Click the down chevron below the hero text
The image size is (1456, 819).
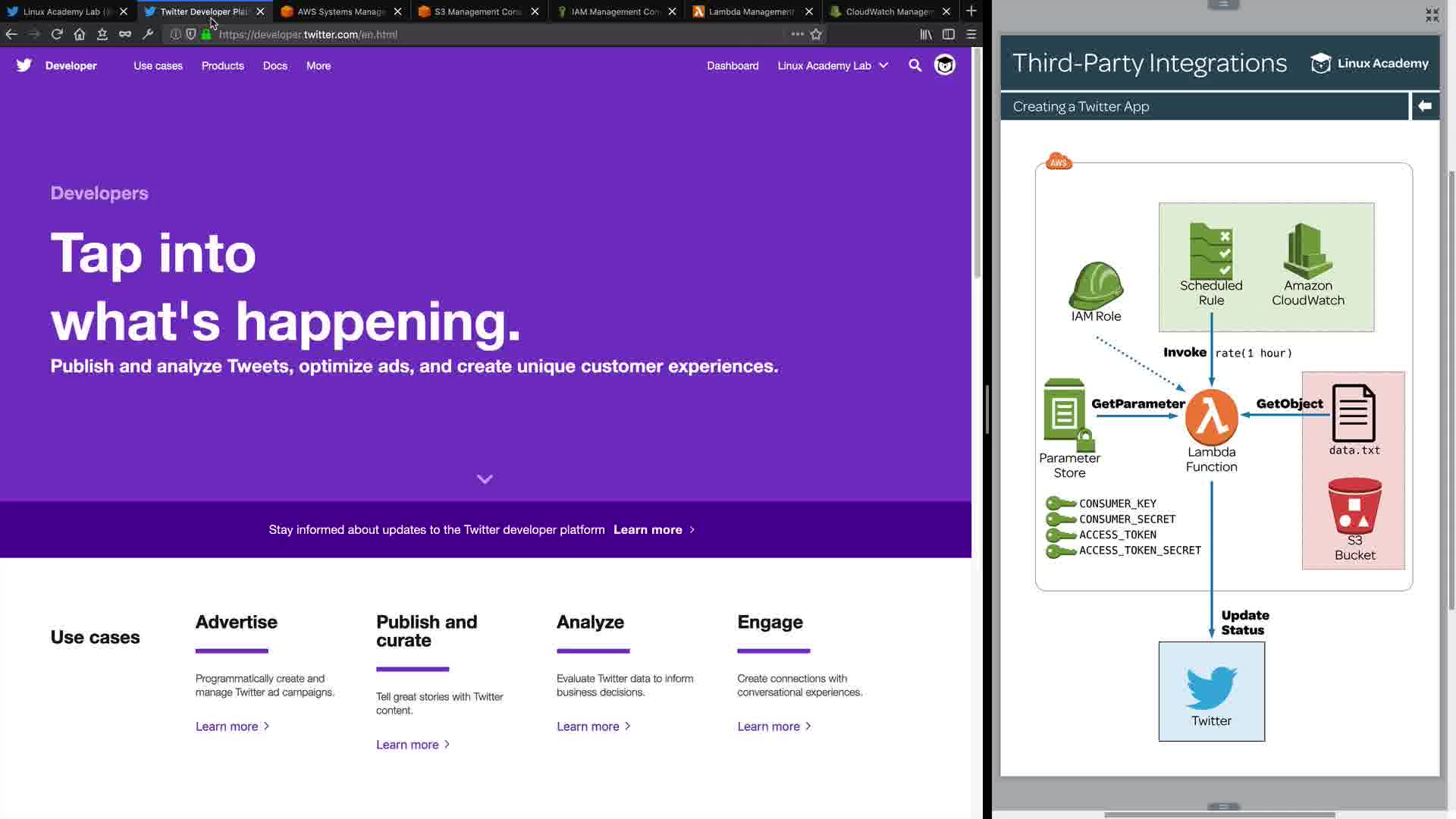485,479
